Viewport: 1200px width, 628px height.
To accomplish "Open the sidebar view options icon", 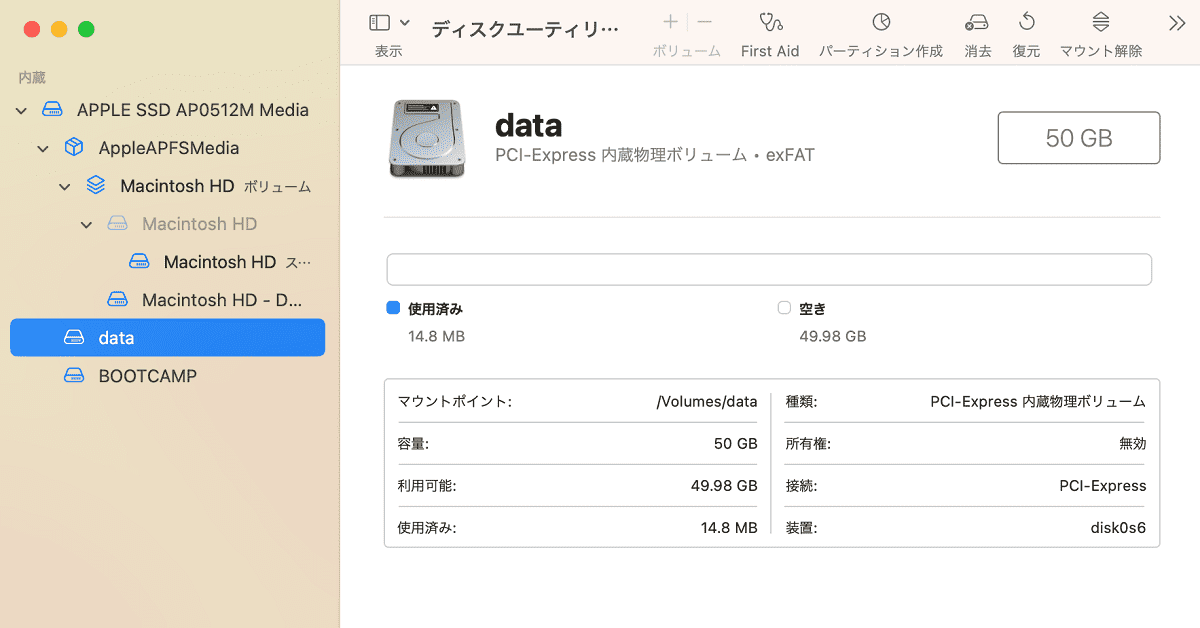I will (x=380, y=22).
